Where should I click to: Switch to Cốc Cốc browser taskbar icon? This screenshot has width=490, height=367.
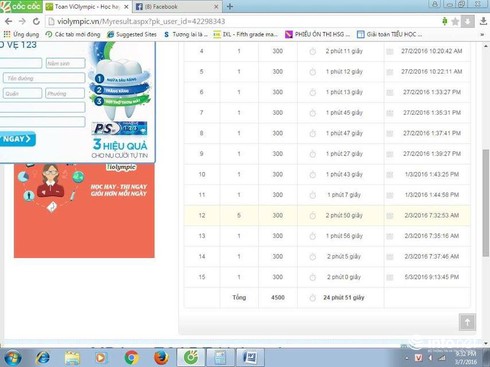191,357
